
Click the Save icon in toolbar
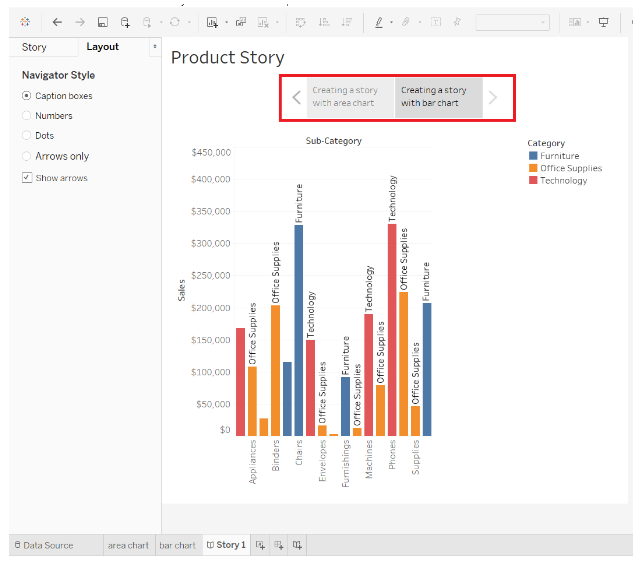click(x=102, y=22)
